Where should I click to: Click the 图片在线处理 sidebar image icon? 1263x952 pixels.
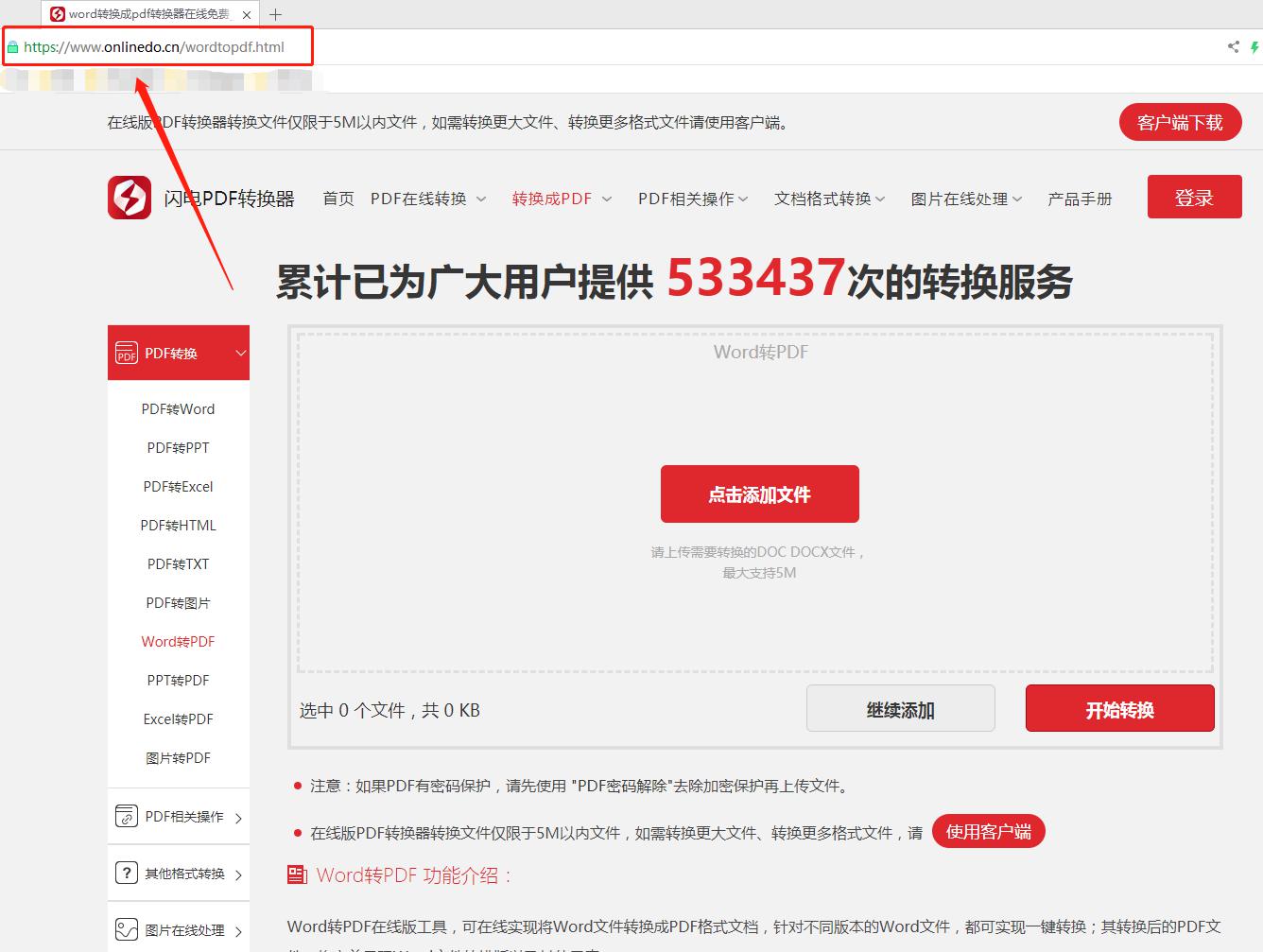click(127, 929)
